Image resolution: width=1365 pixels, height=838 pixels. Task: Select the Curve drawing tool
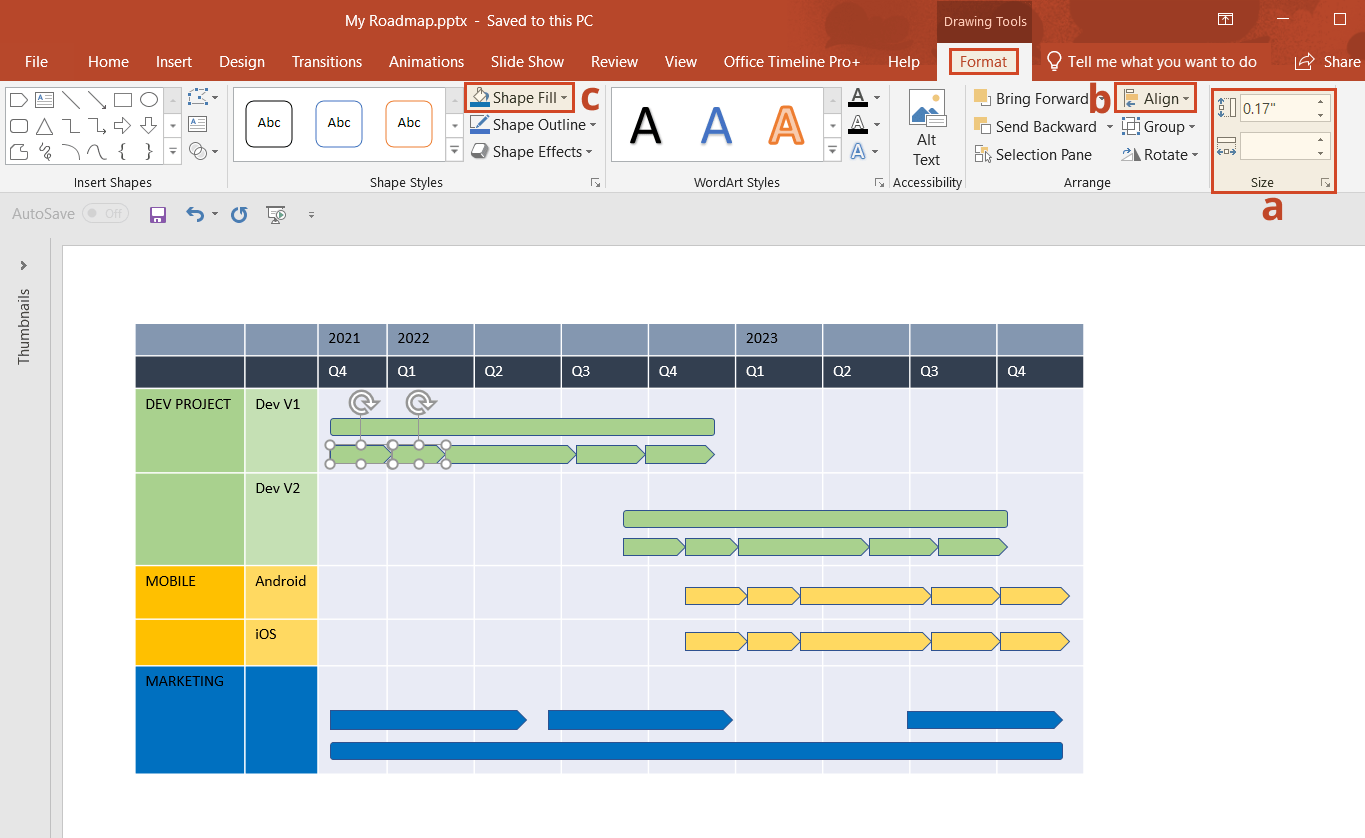[71, 151]
